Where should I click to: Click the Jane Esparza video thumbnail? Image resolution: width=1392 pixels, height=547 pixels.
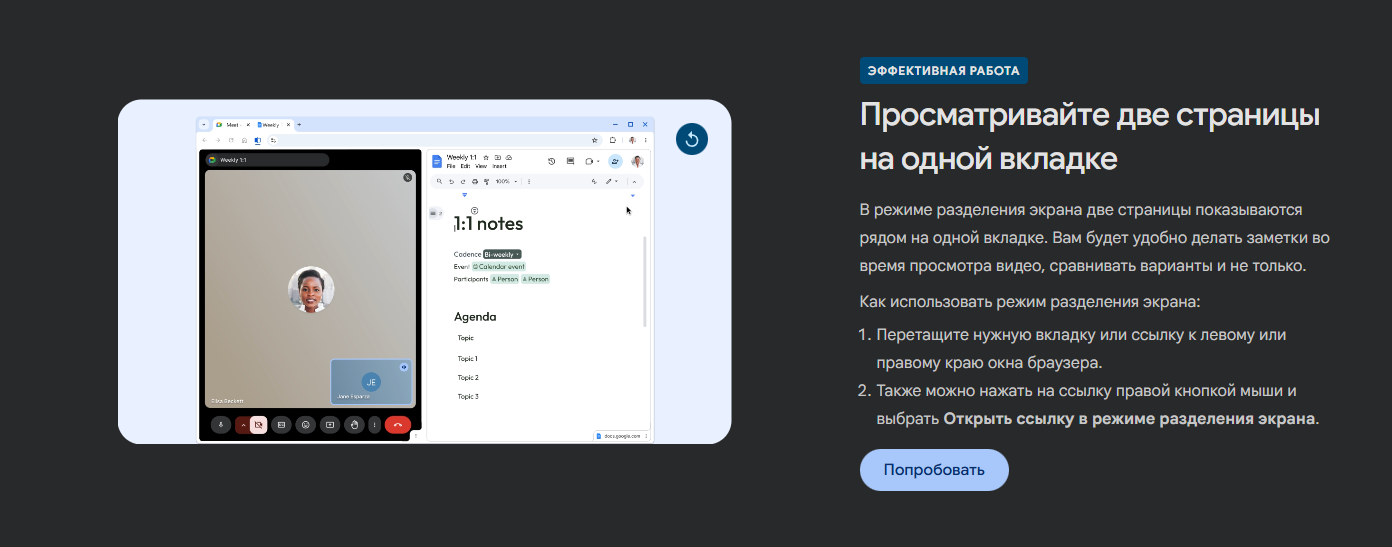(x=371, y=382)
